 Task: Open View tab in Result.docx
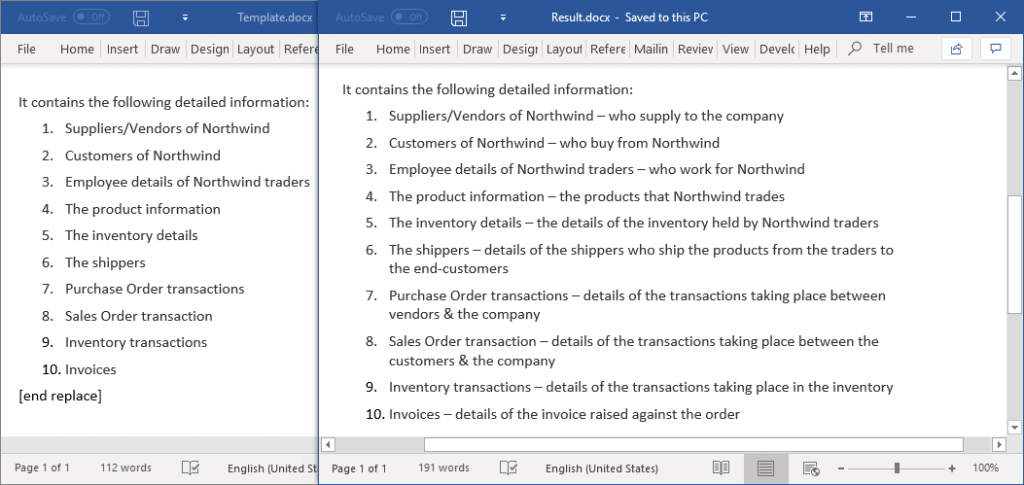click(735, 49)
